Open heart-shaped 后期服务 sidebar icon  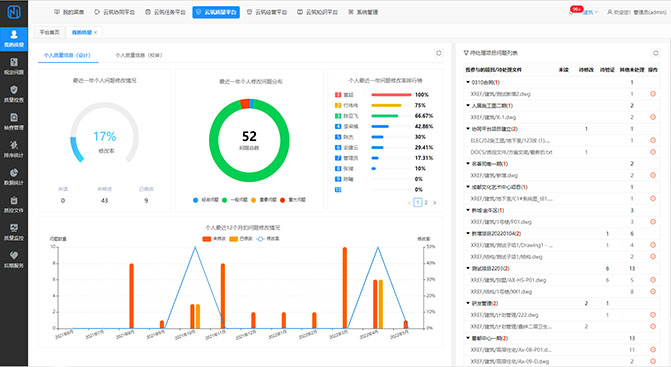14,259
